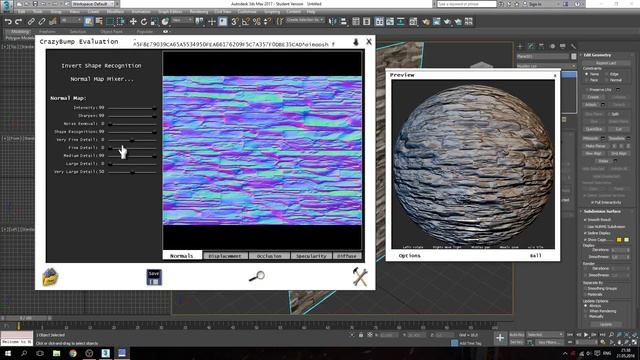This screenshot has width=640, height=360.
Task: Toggle the Percent Snap icon
Action: pyautogui.click(x=257, y=21)
